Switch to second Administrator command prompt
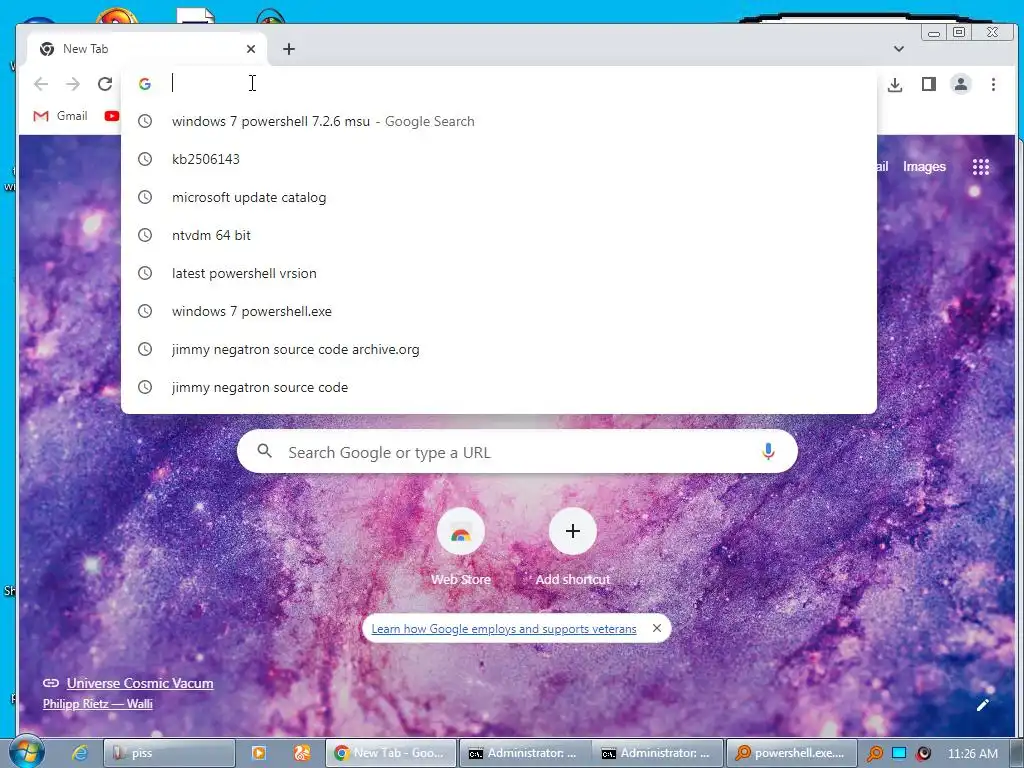Image resolution: width=1024 pixels, height=768 pixels. 658,753
